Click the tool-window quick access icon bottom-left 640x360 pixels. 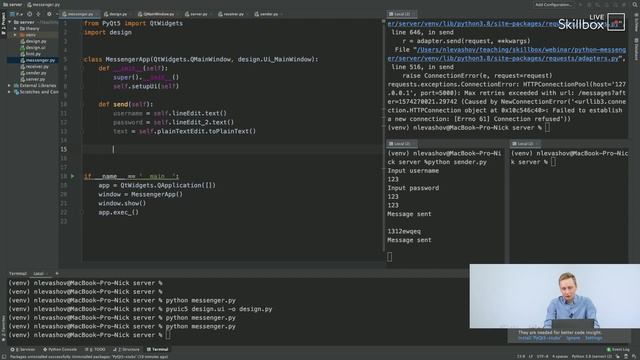[3, 356]
